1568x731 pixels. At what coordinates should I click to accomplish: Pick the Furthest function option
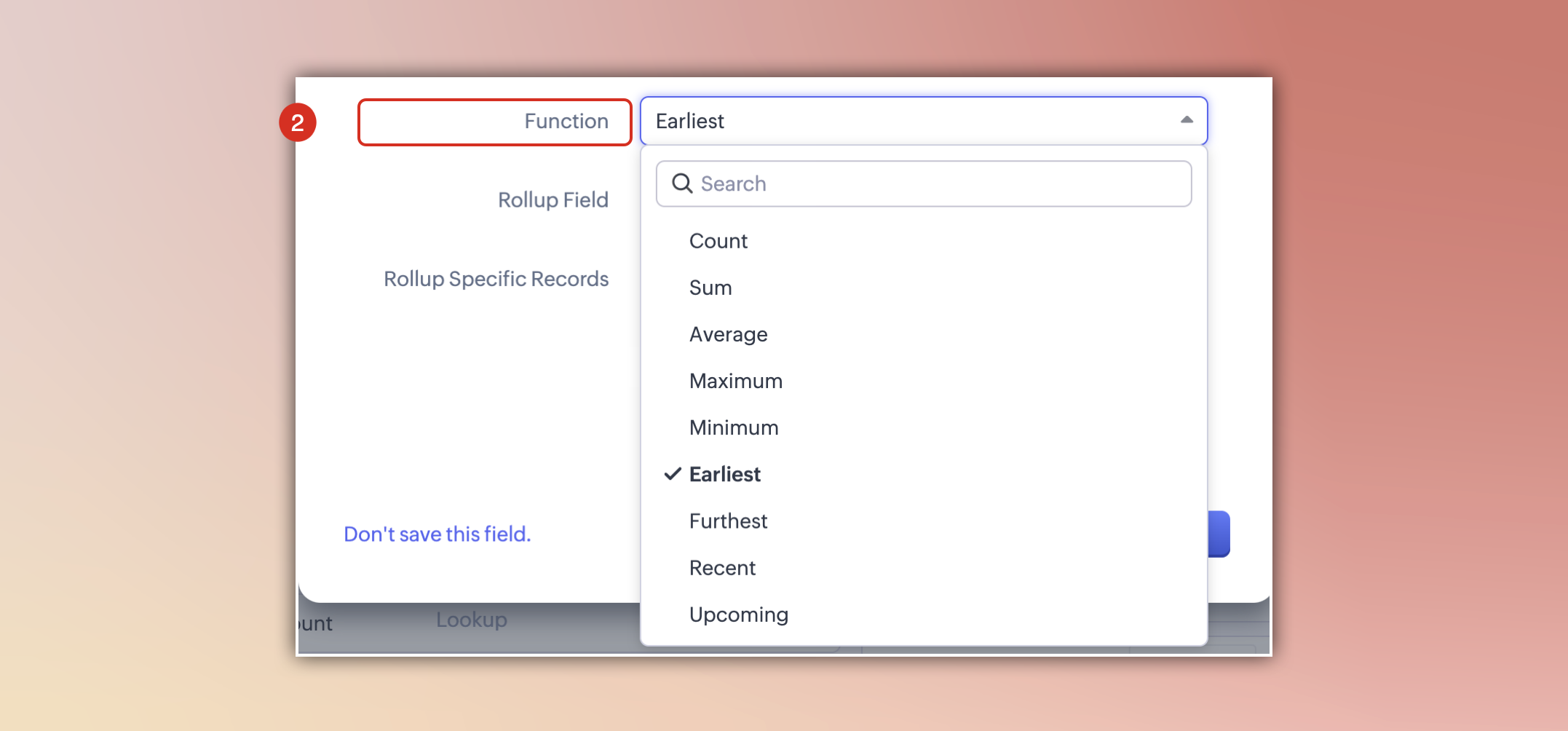pos(728,521)
